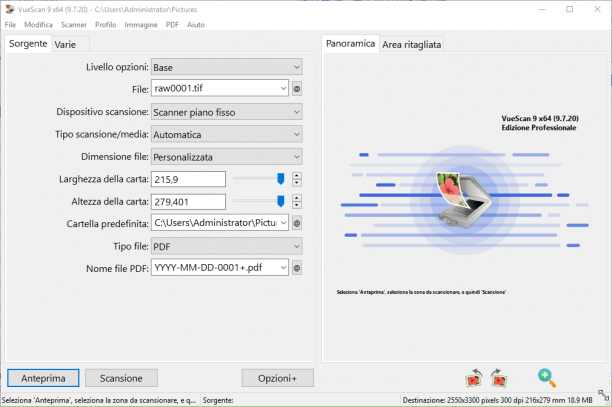The image size is (612, 407).
Task: Click the window resize grip at bottom right
Action: (x=604, y=396)
